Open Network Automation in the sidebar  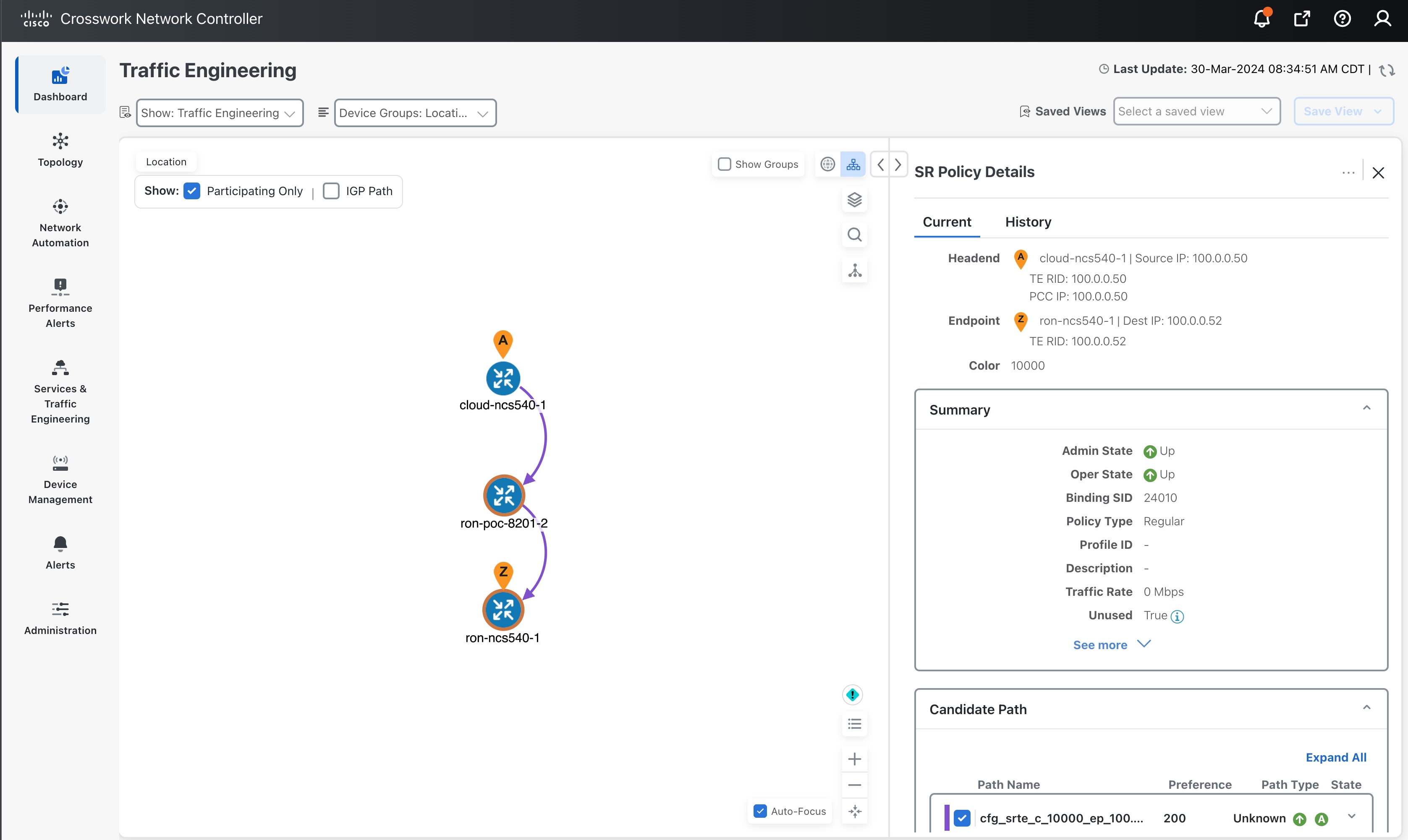pyautogui.click(x=60, y=224)
